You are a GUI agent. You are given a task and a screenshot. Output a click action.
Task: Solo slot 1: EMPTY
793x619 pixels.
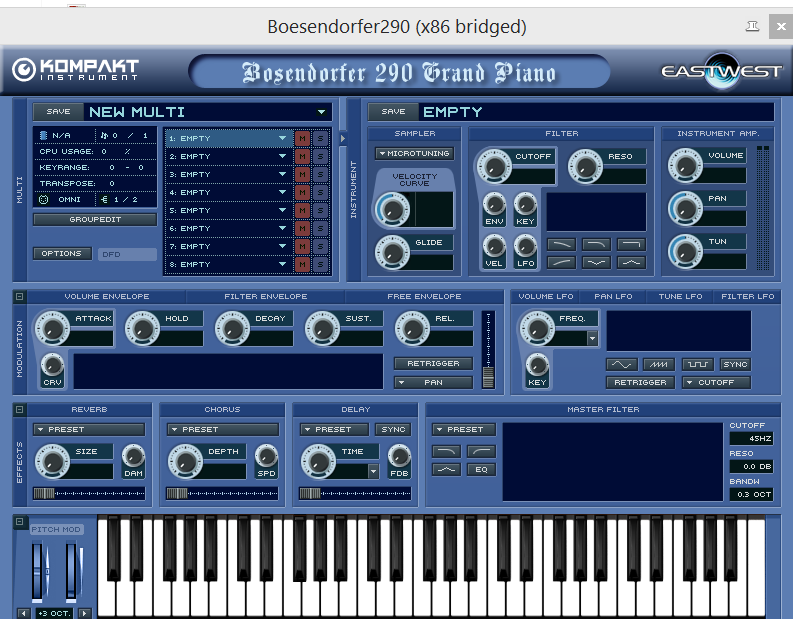coord(320,139)
